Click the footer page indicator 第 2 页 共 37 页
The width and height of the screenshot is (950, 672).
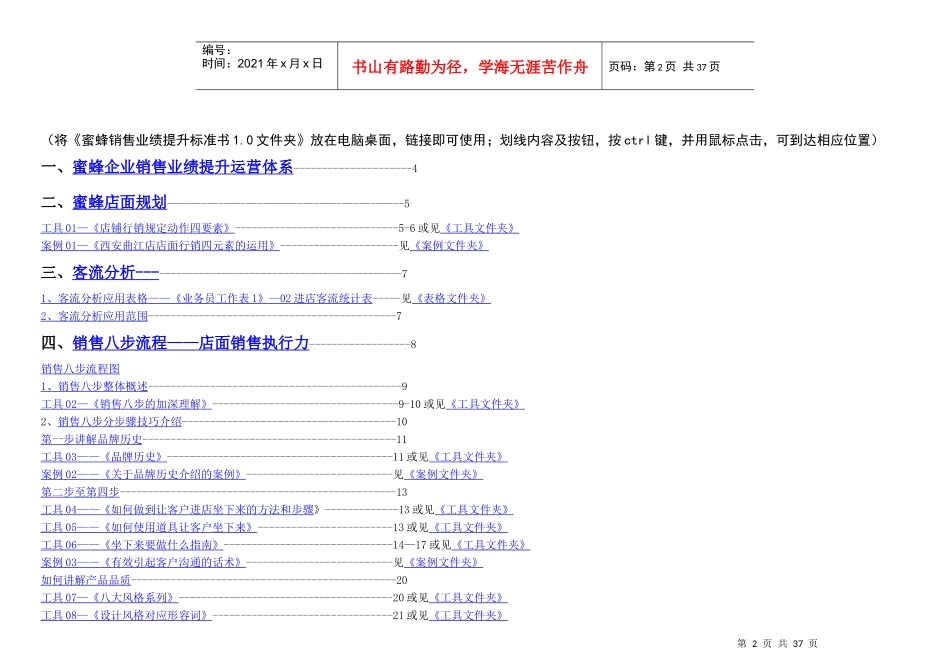click(777, 644)
